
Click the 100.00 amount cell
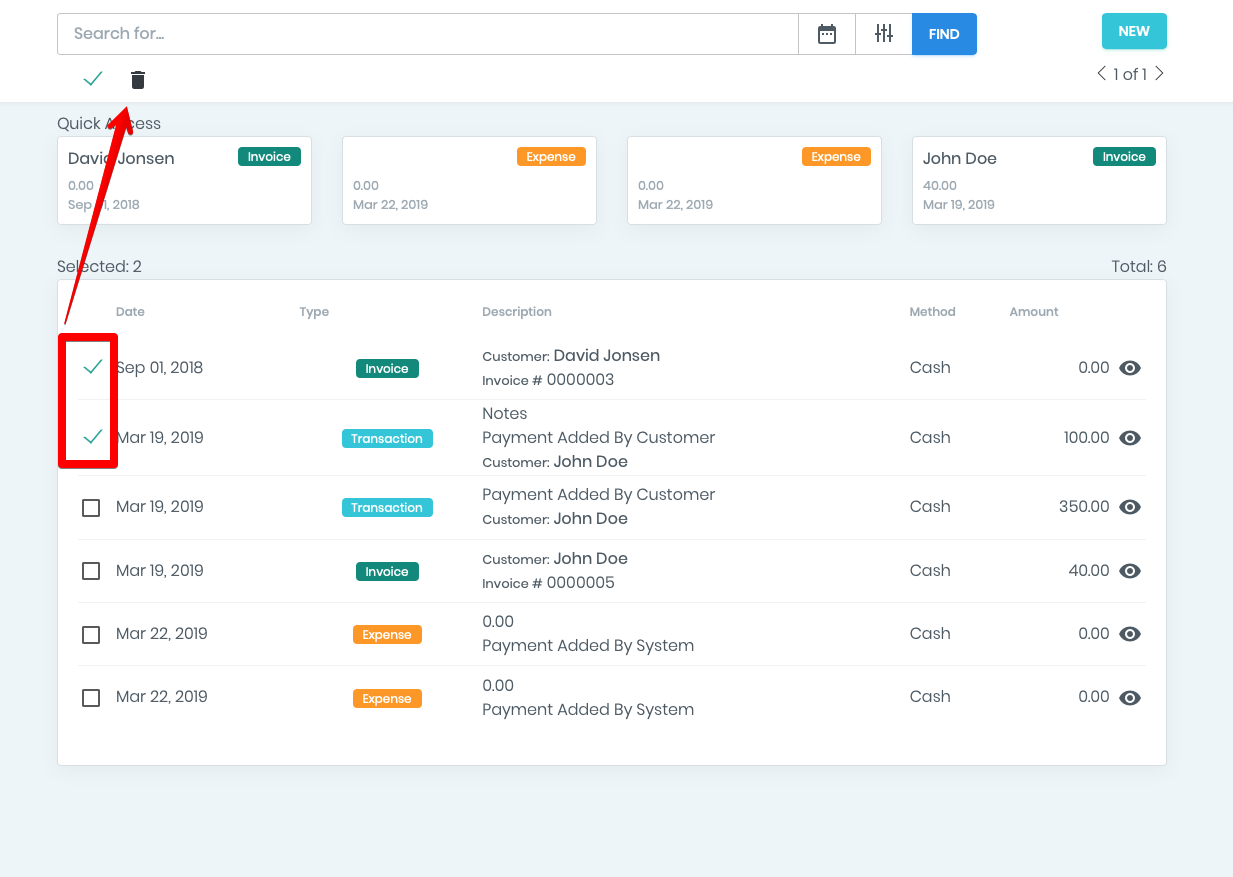click(1087, 438)
